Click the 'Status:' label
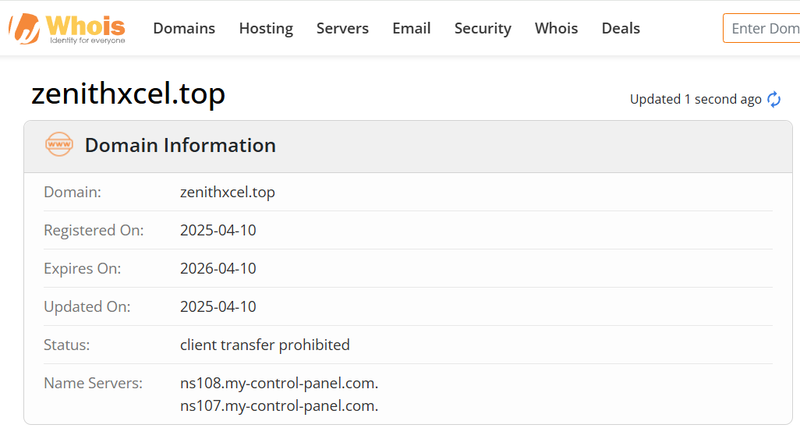The height and width of the screenshot is (428, 800). (x=67, y=345)
